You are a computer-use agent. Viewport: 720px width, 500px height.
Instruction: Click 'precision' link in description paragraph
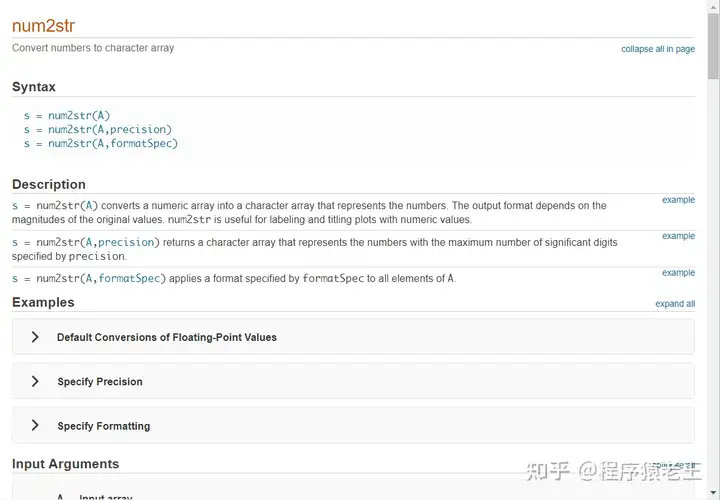coord(126,242)
